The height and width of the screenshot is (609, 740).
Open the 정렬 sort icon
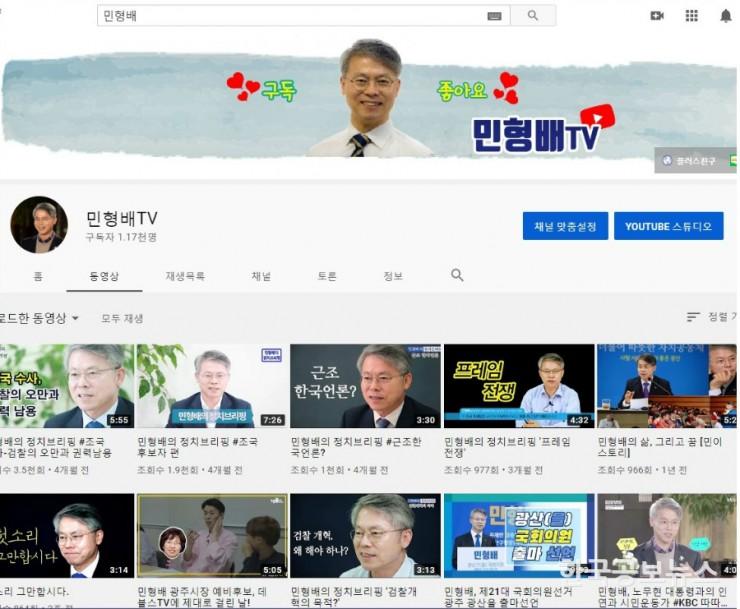tap(693, 317)
